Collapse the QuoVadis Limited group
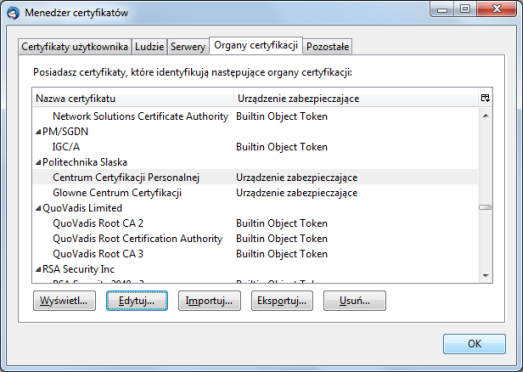The width and height of the screenshot is (523, 372). coord(38,209)
